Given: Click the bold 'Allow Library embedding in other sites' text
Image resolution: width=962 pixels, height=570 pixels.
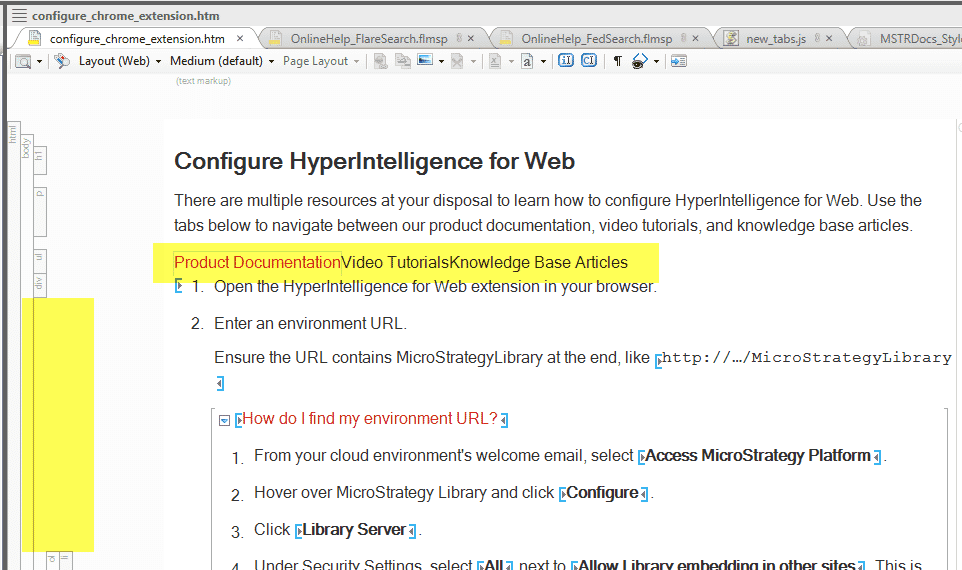Looking at the screenshot, I should tap(717, 564).
